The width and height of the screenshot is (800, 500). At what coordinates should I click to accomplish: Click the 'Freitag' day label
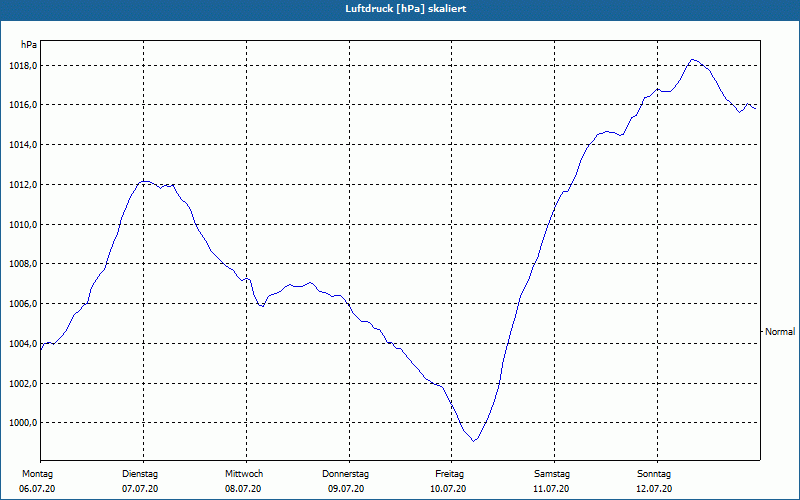point(449,474)
